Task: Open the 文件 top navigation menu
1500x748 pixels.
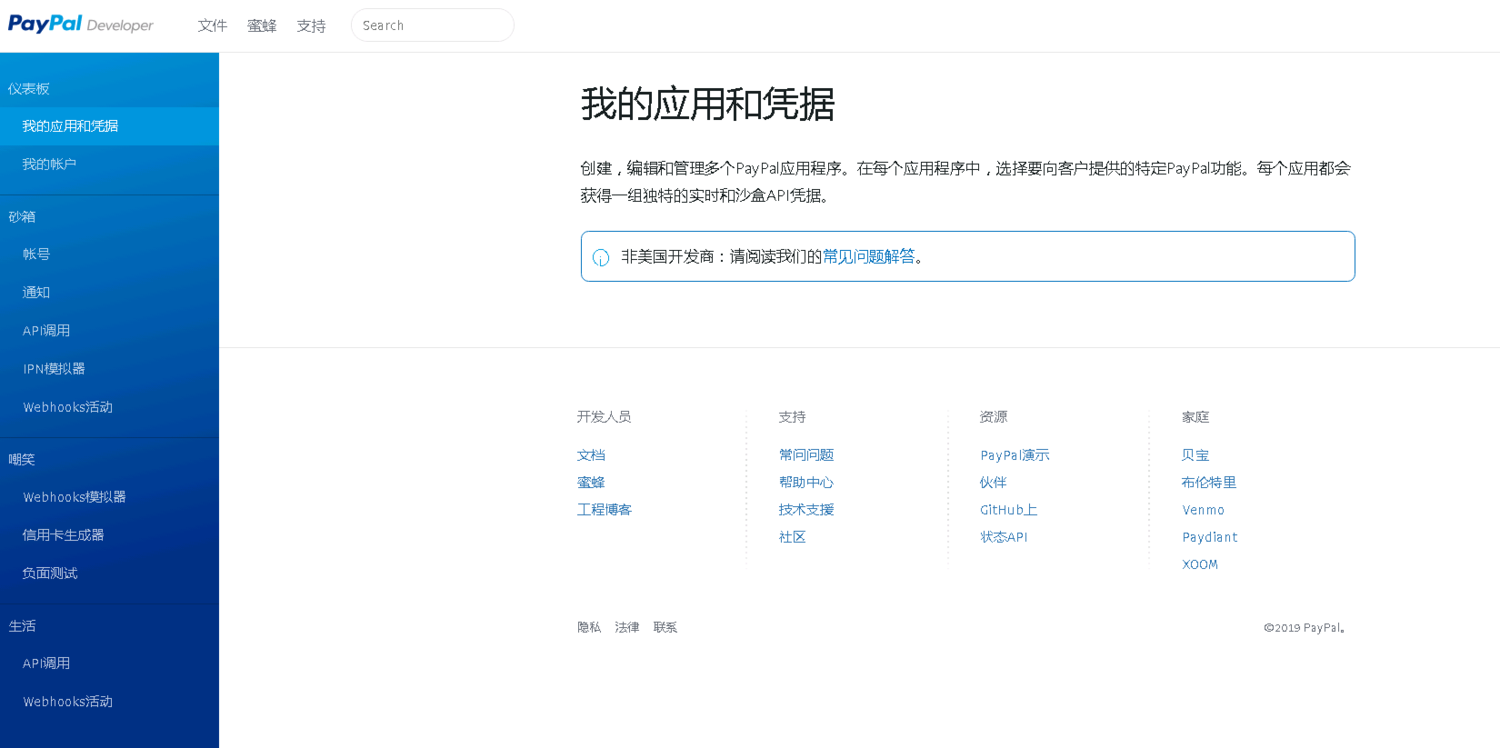Action: pos(212,25)
